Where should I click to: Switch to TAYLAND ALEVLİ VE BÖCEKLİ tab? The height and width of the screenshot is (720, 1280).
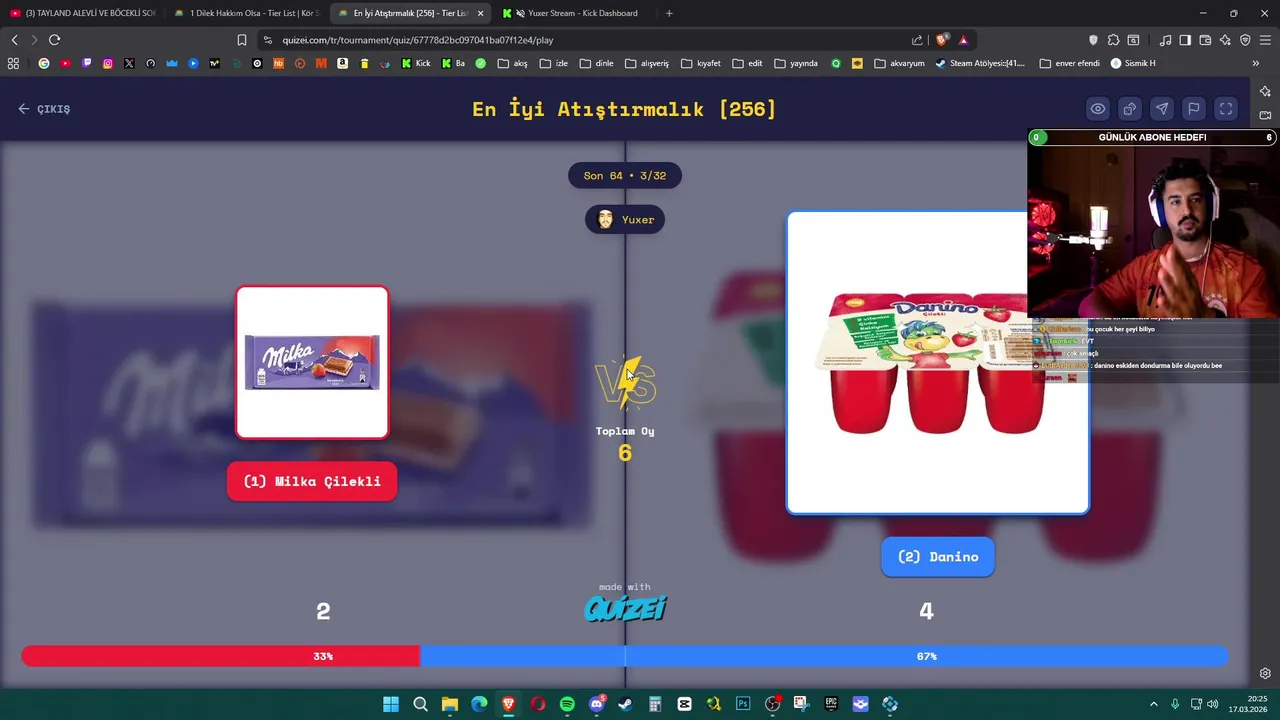pos(82,13)
